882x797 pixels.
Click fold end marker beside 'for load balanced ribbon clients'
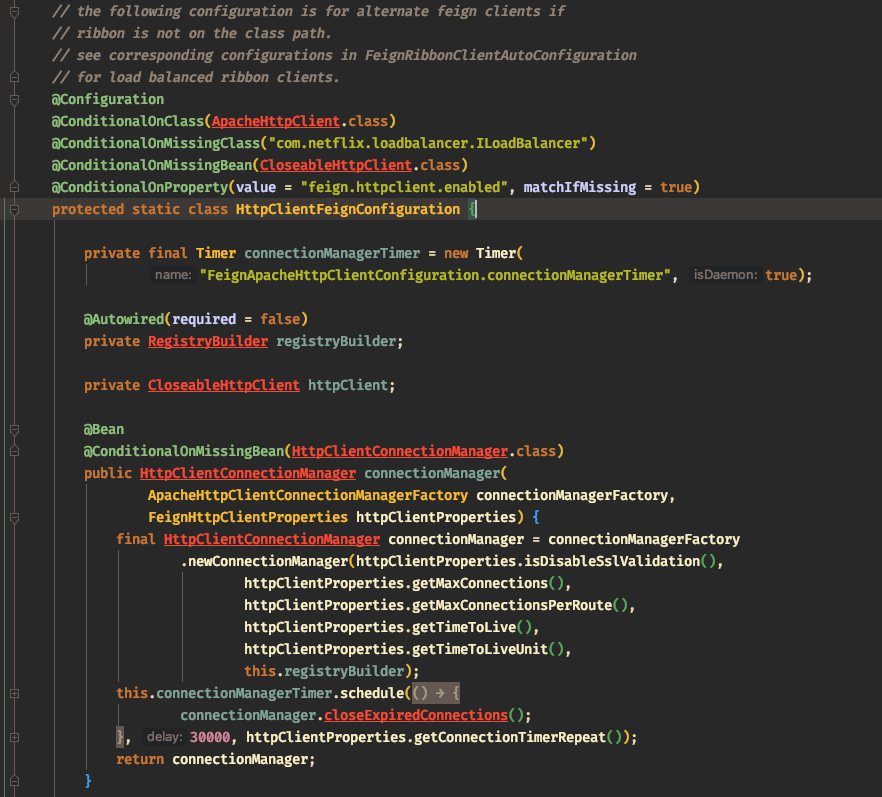coord(15,77)
